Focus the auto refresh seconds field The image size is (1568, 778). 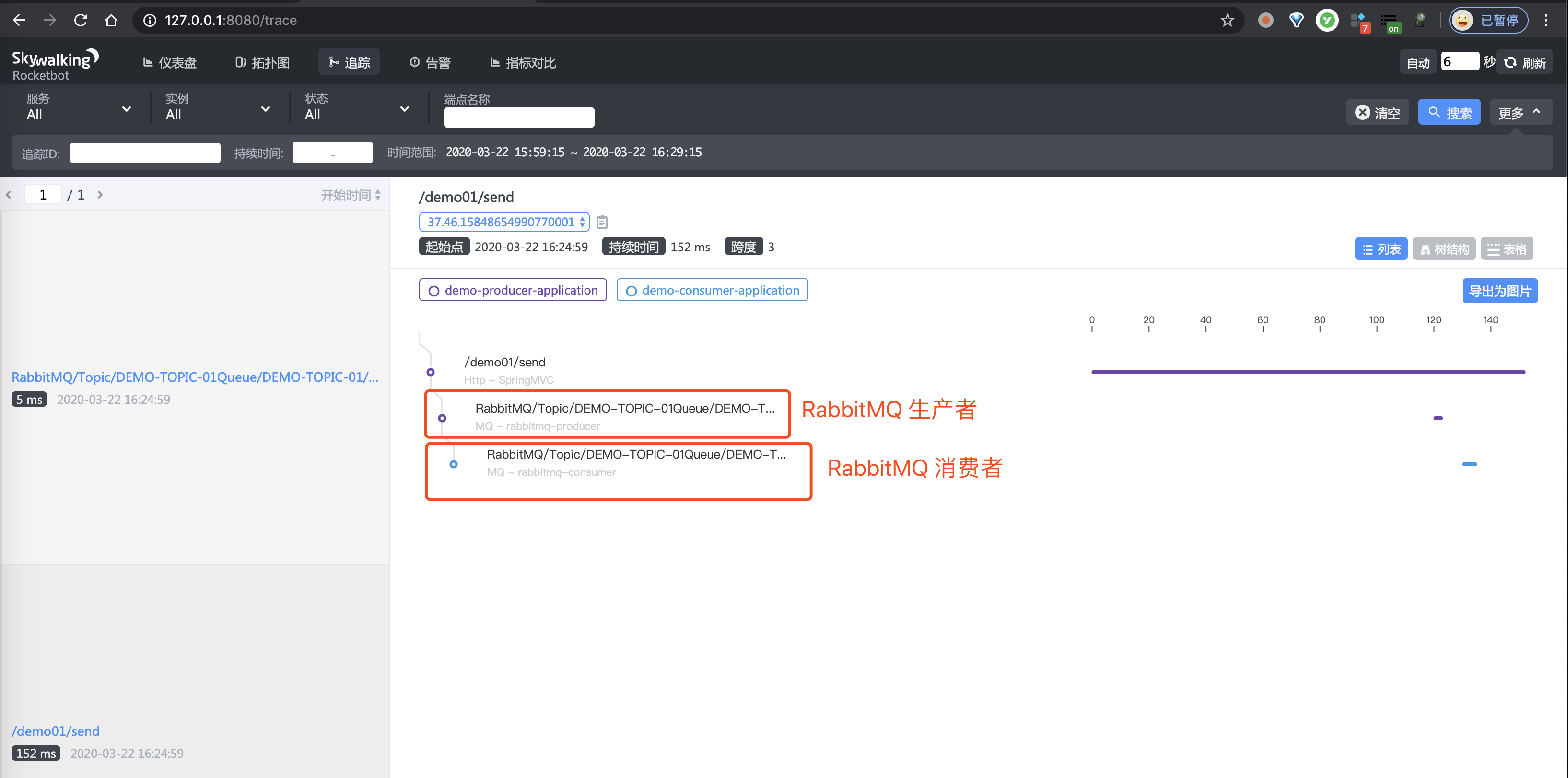[x=1459, y=61]
